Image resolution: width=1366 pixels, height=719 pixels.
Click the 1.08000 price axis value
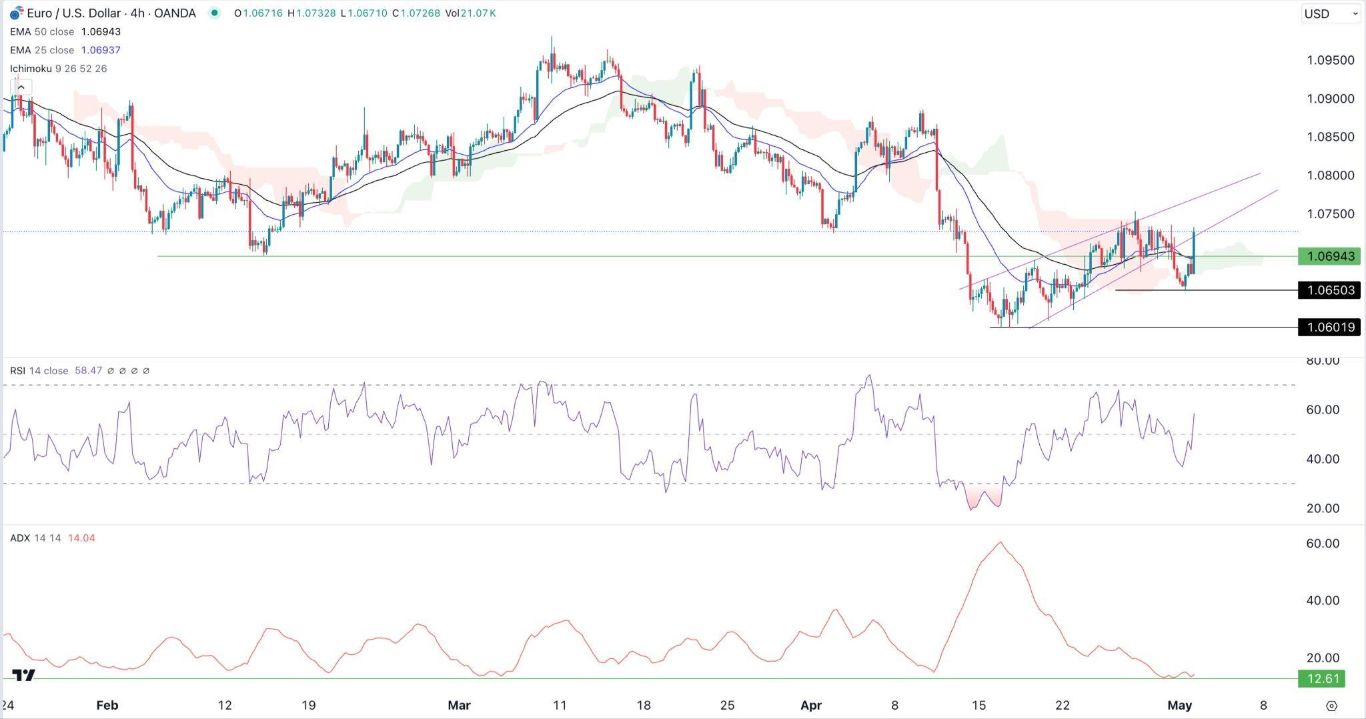tap(1330, 176)
